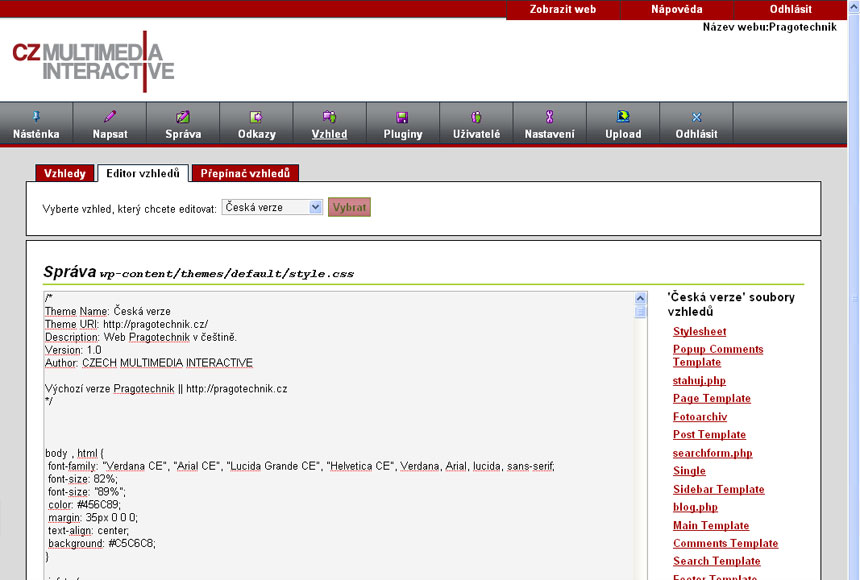Open the searchform.php file link
The image size is (860, 580).
pyautogui.click(x=712, y=453)
